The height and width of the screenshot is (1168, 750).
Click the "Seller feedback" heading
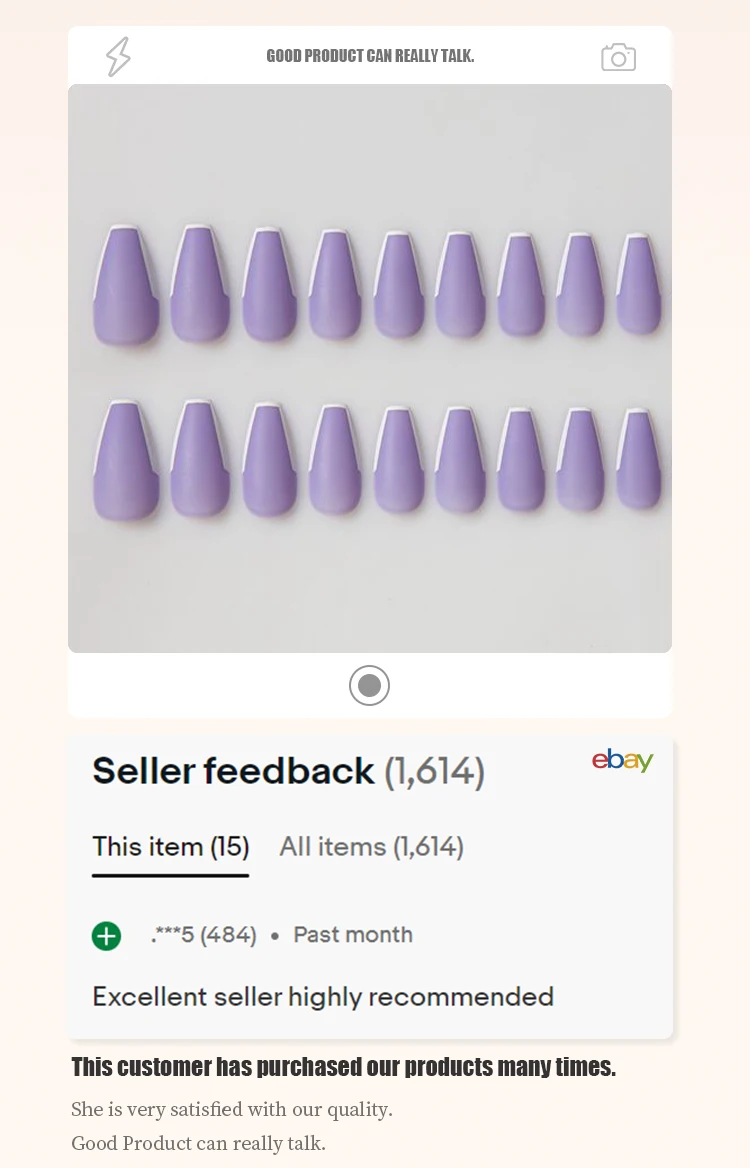tap(233, 771)
